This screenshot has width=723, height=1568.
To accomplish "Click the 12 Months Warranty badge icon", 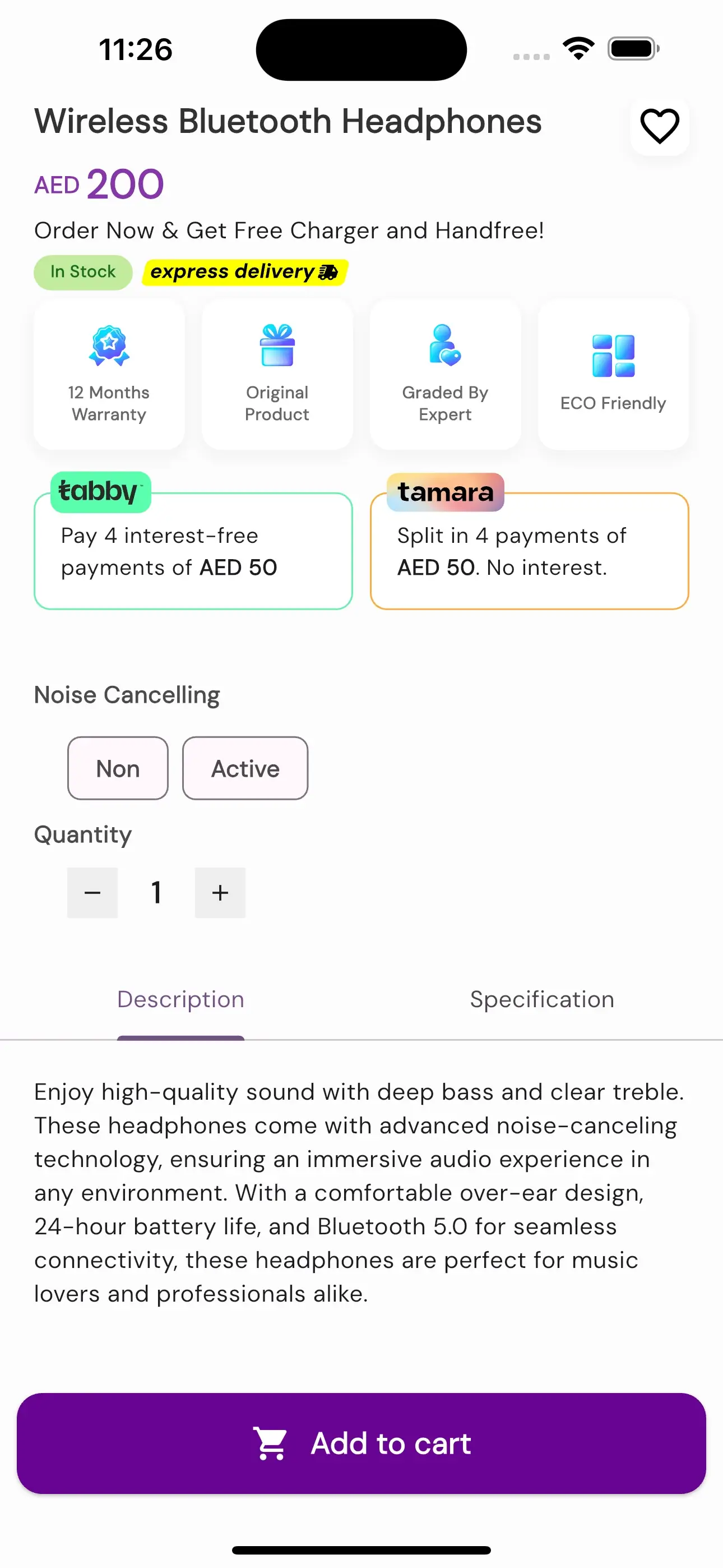I will [x=109, y=345].
